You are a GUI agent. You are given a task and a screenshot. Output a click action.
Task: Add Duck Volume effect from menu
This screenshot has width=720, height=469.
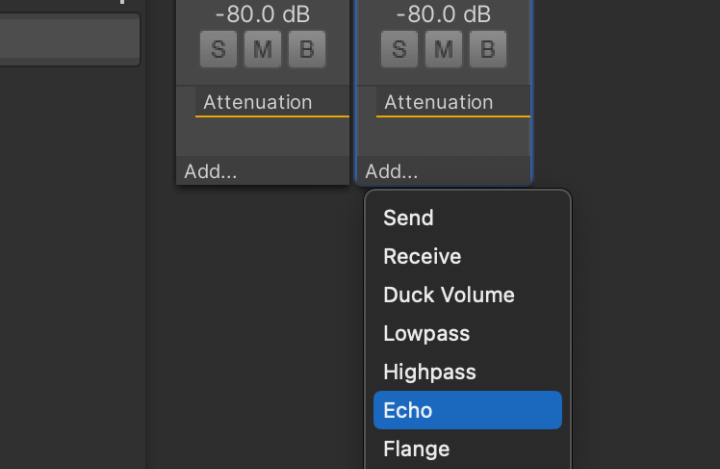pyautogui.click(x=448, y=295)
